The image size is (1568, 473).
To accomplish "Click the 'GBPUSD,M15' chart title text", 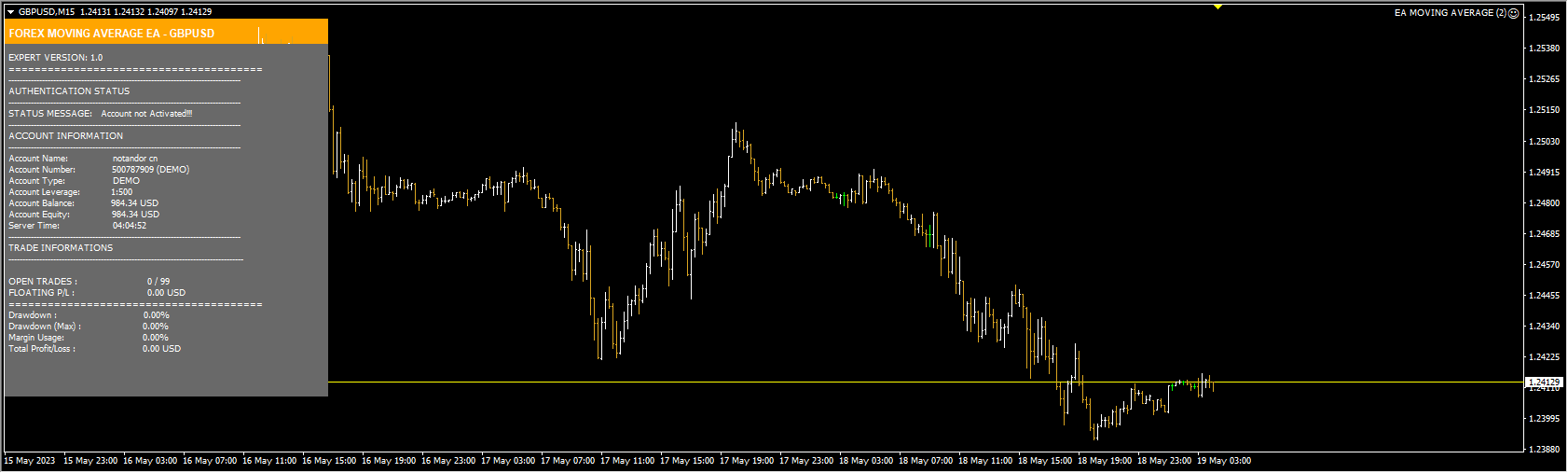I will point(47,12).
